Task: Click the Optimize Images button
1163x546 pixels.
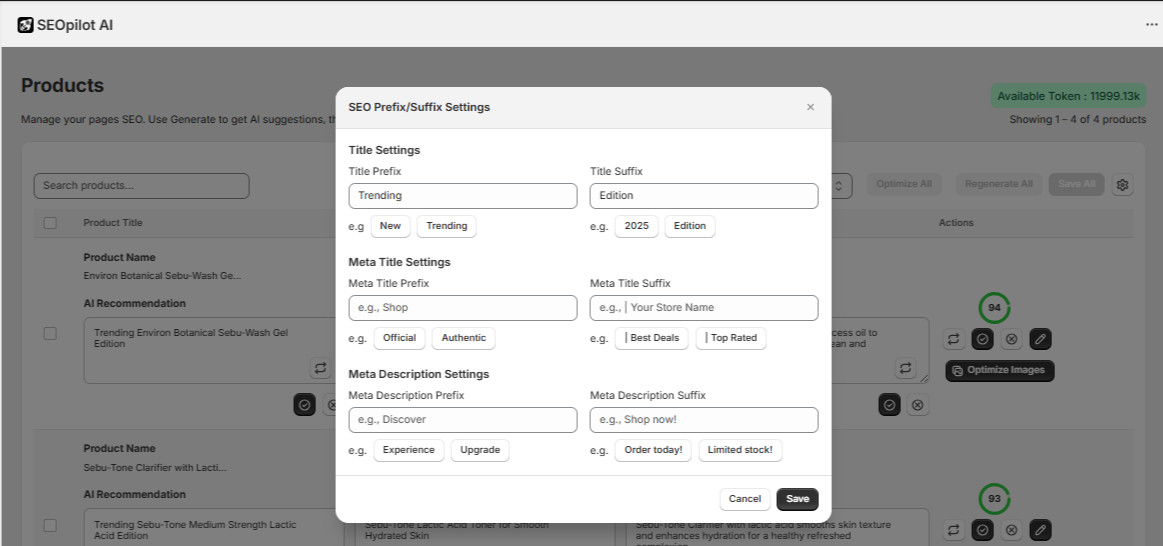Action: point(999,370)
